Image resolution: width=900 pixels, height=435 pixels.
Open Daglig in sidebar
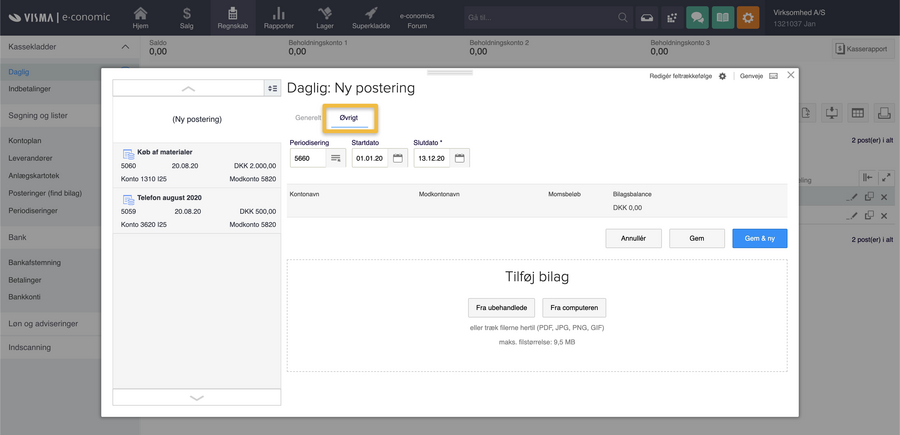19,72
